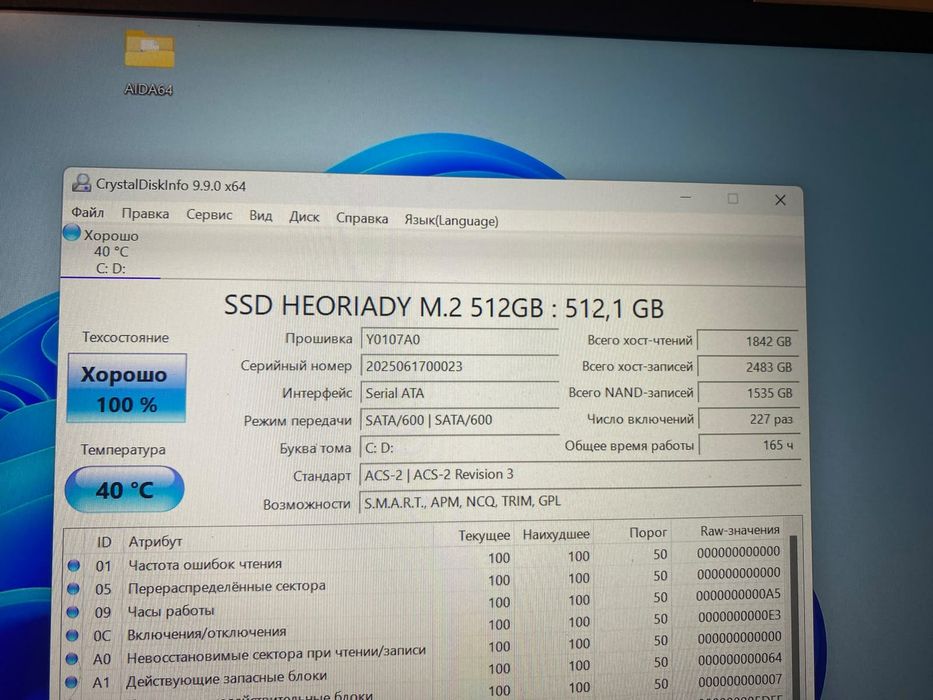Click the blue status dot of row 05
The width and height of the screenshot is (933, 700).
click(x=73, y=588)
